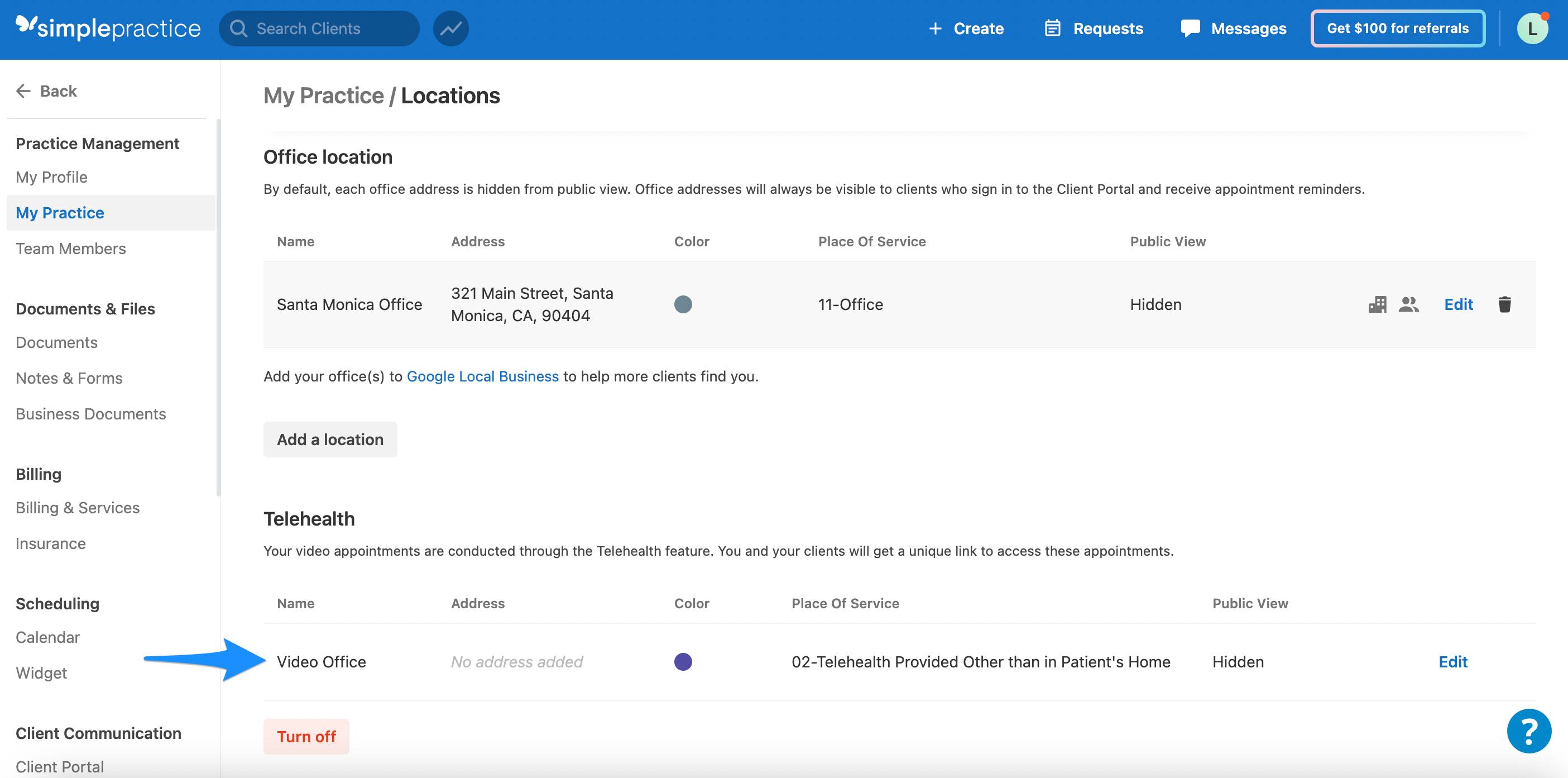Click the 11-Office place of service cell

tap(850, 304)
